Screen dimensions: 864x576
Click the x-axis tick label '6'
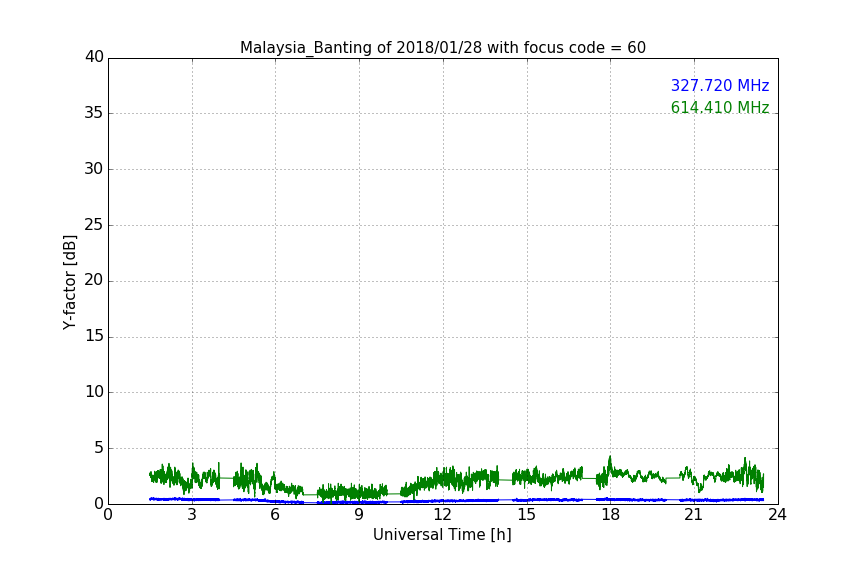pyautogui.click(x=275, y=515)
